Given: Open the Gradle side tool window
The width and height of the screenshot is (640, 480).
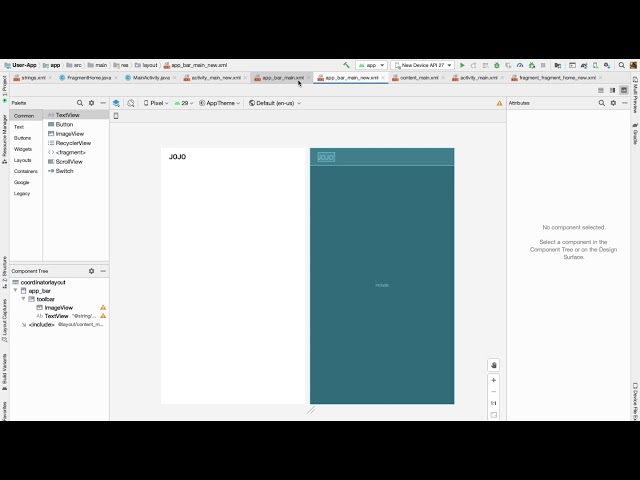Looking at the screenshot, I should click(x=635, y=133).
